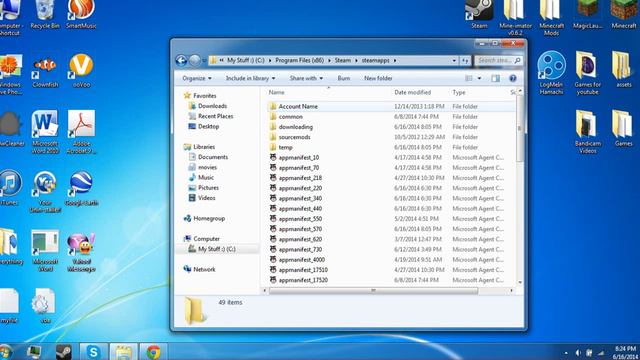
Task: Click the vertical scrollbar down arrow
Action: [x=520, y=282]
